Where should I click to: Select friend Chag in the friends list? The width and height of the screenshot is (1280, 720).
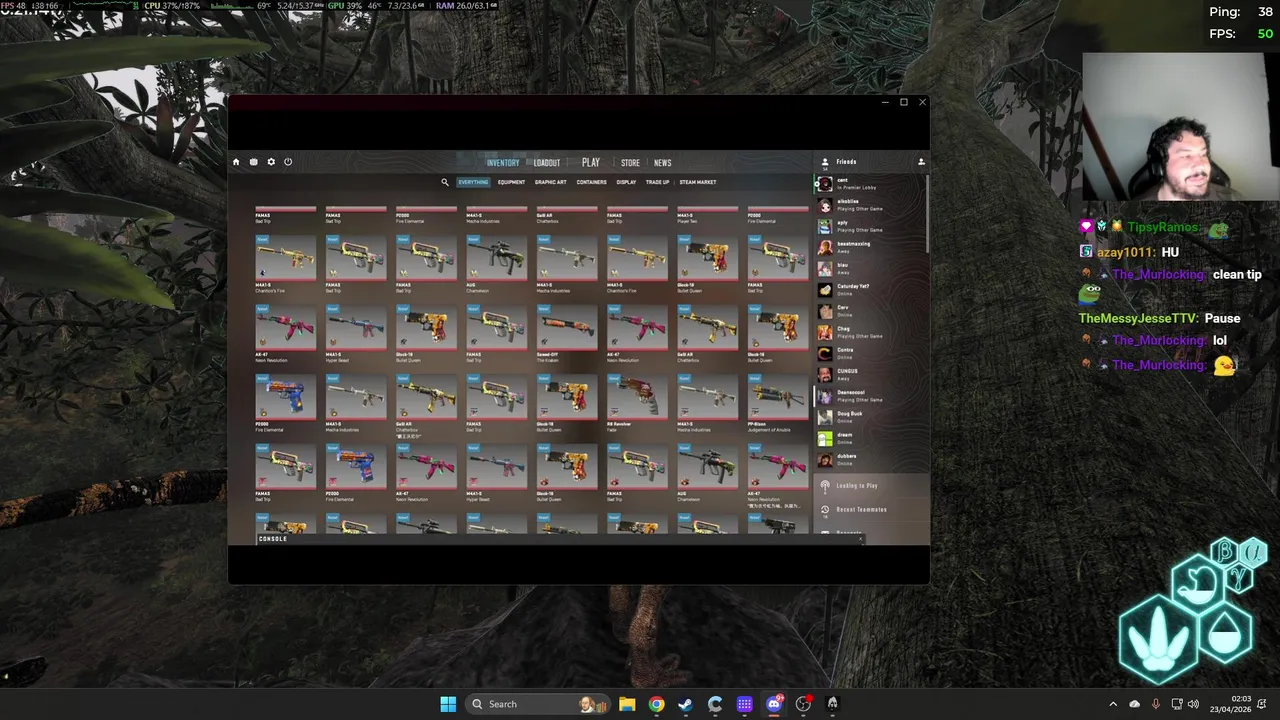coord(868,332)
